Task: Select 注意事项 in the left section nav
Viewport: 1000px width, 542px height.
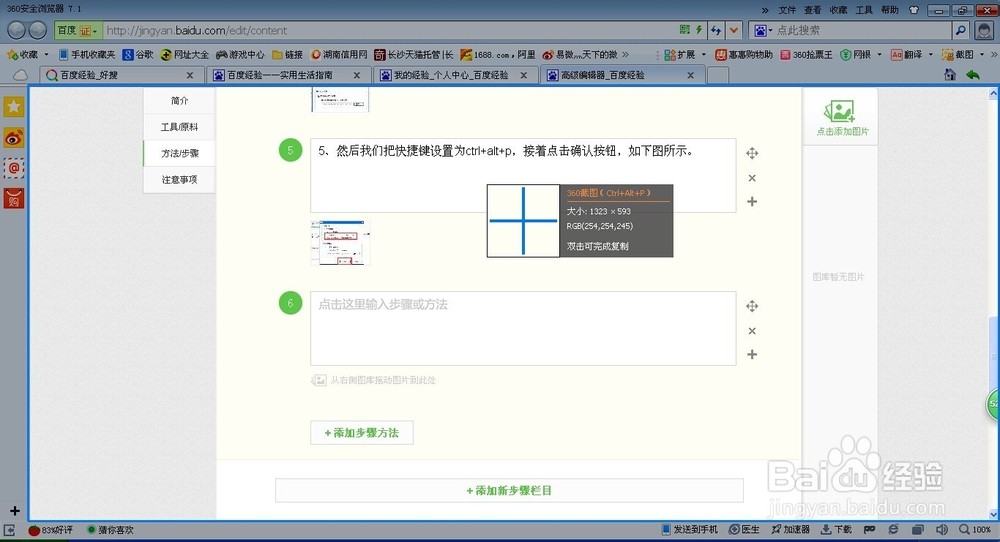Action: coord(179,180)
